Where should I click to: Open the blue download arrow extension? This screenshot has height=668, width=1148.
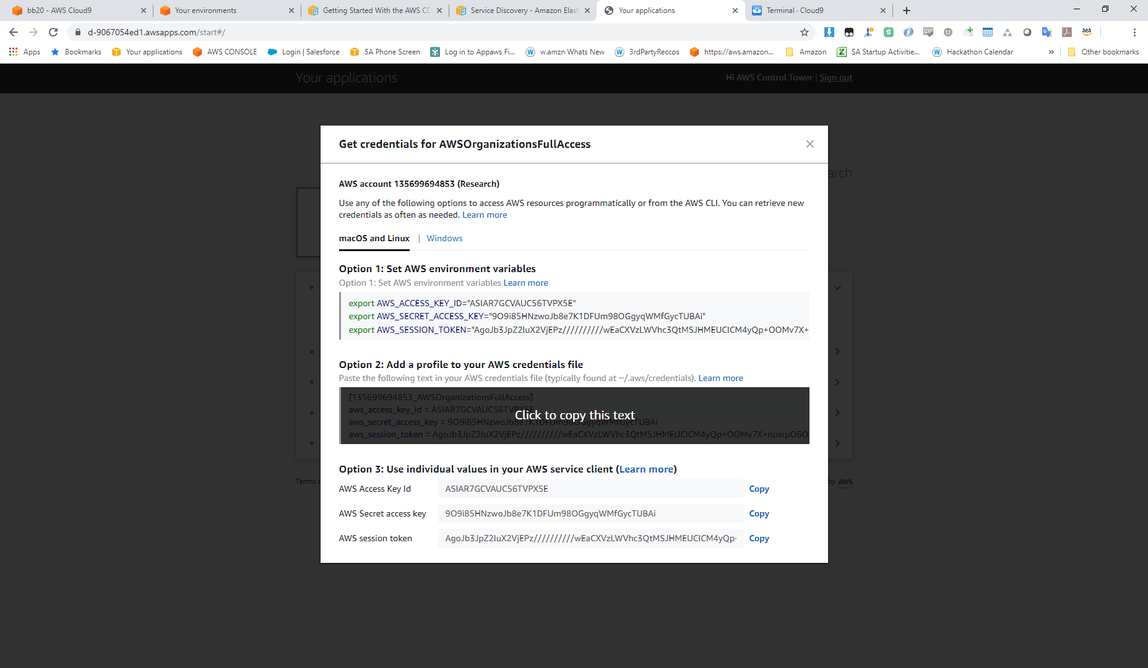pyautogui.click(x=829, y=32)
